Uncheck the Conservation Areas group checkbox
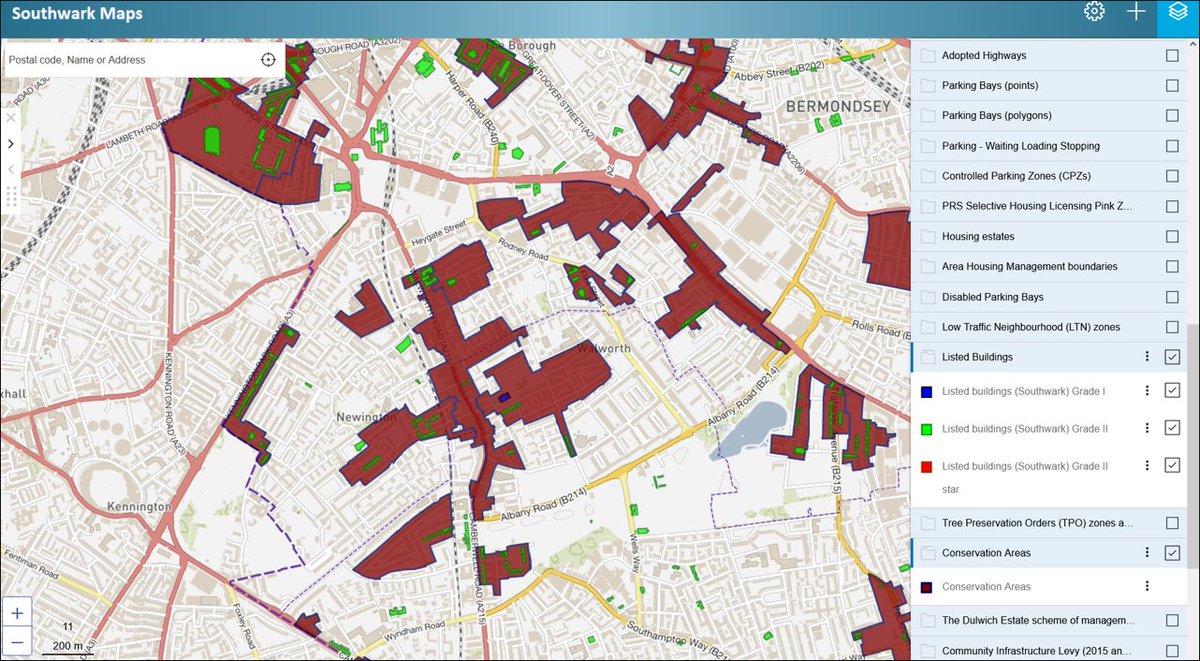This screenshot has height=661, width=1200. (x=1172, y=553)
